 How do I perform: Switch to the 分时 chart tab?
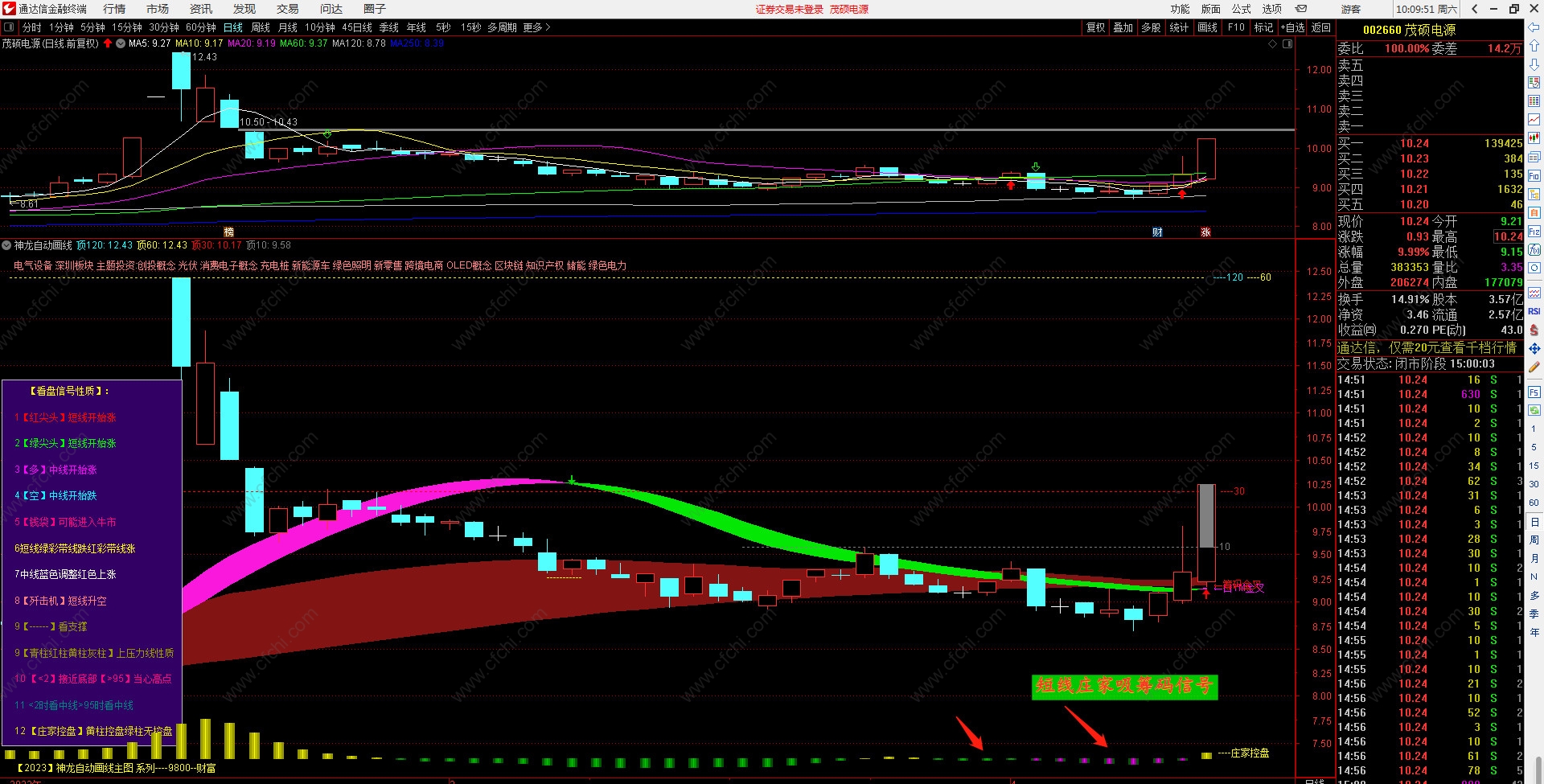32,27
